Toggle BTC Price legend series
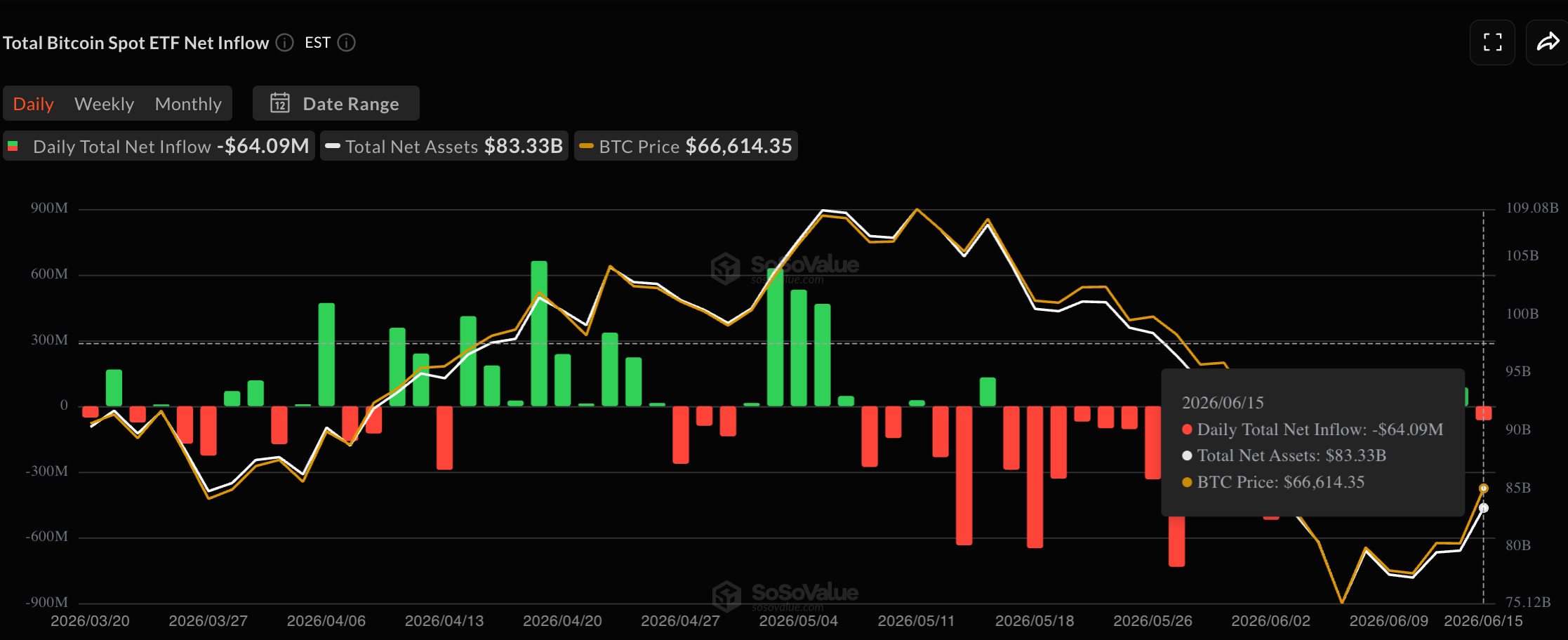This screenshot has height=640, width=1568. pyautogui.click(x=686, y=146)
